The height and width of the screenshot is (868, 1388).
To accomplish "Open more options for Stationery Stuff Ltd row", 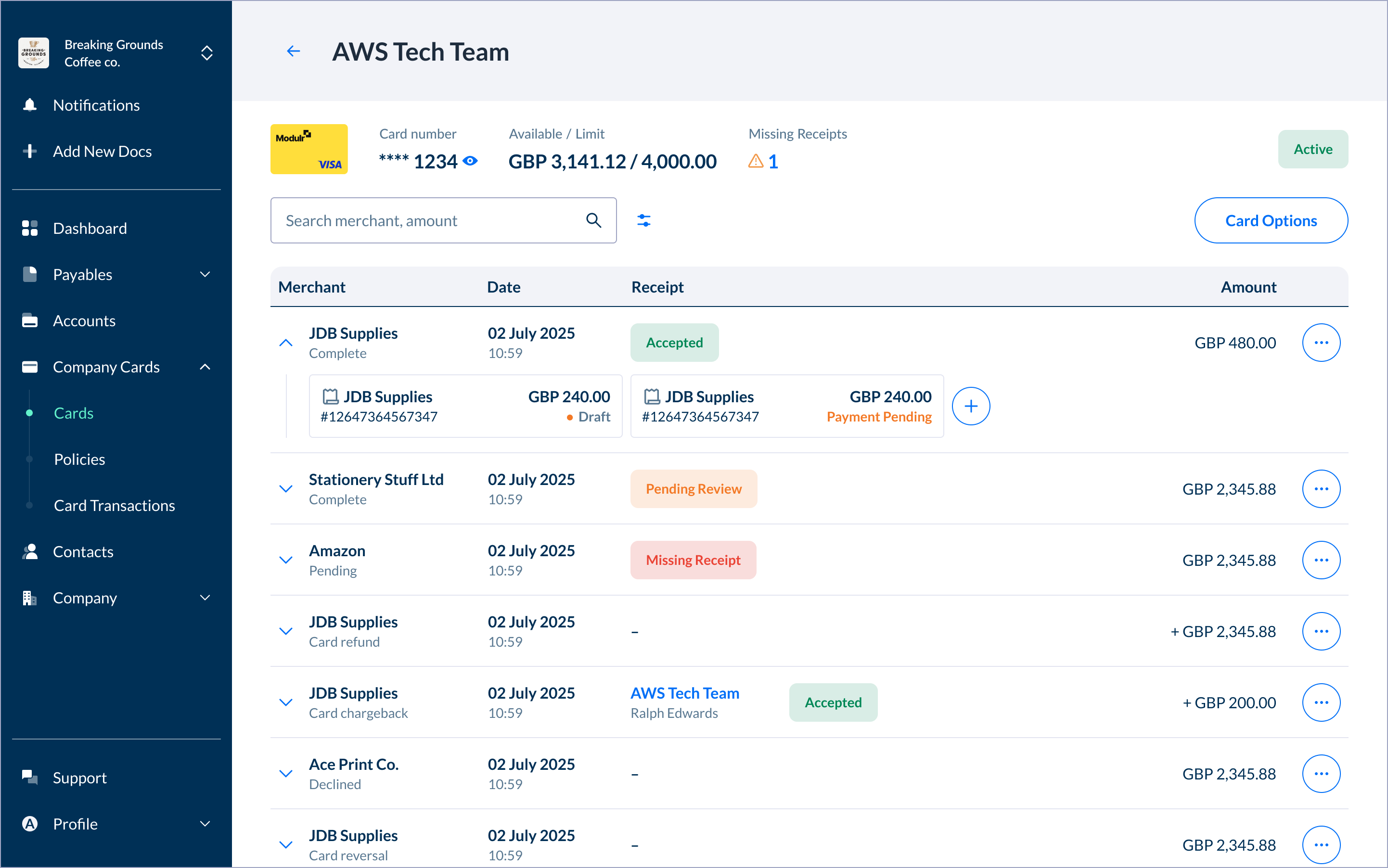I will 1321,489.
